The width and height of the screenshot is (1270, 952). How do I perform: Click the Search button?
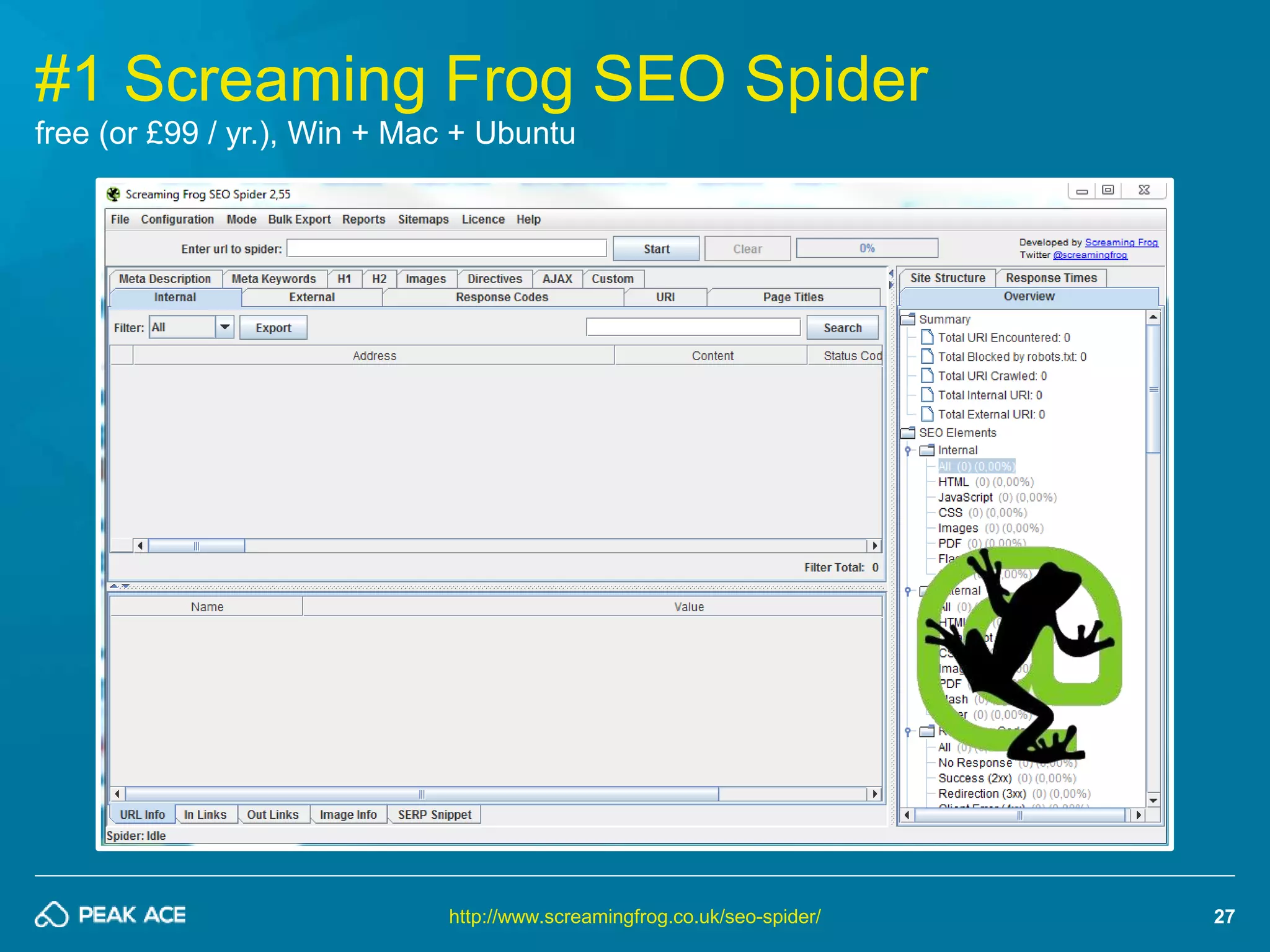[842, 328]
